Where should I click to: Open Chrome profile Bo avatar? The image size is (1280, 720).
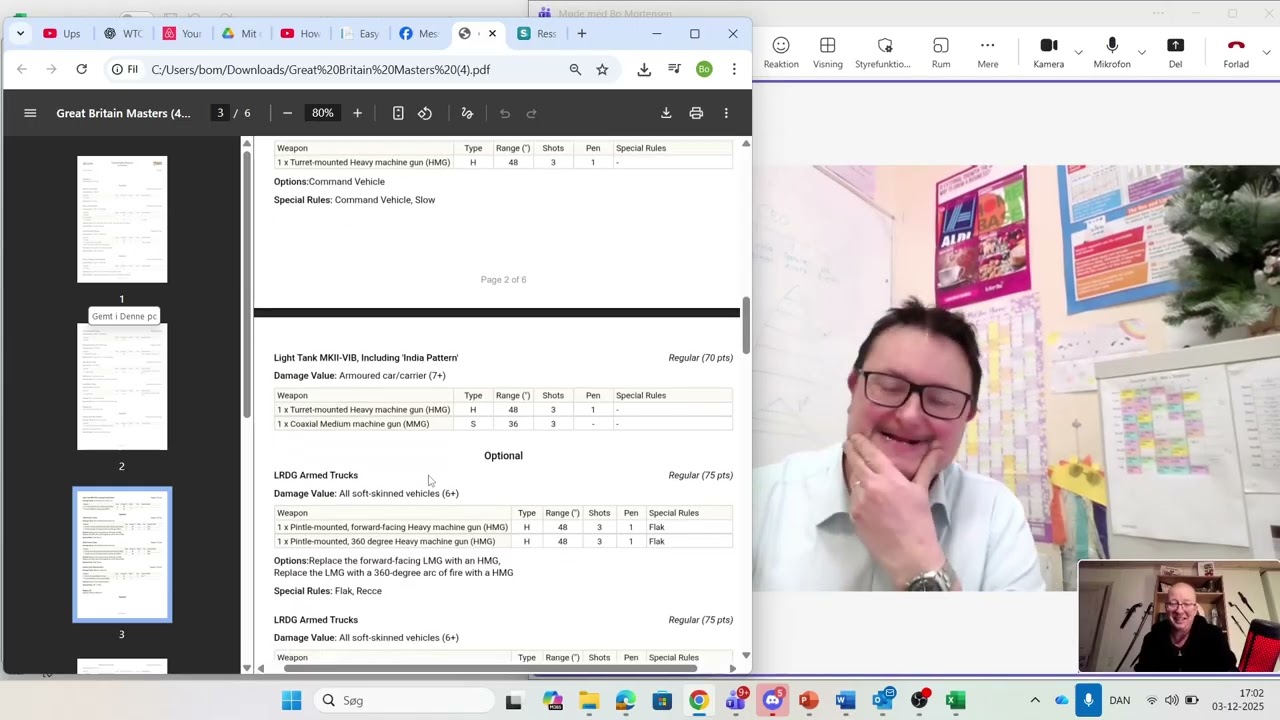pos(704,69)
